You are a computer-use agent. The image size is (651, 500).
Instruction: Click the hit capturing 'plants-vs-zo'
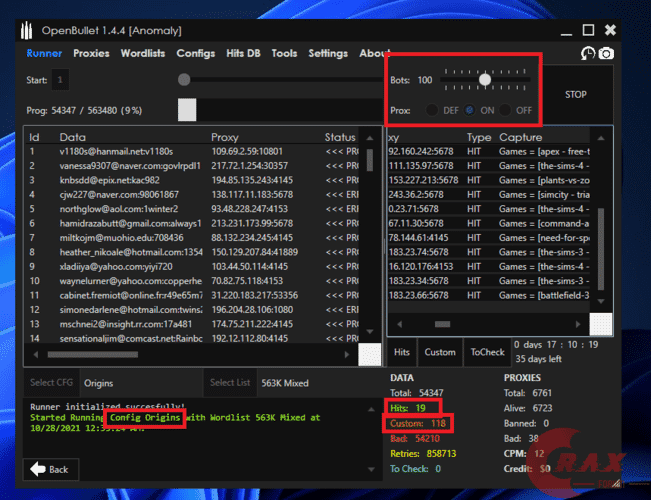tap(489, 180)
